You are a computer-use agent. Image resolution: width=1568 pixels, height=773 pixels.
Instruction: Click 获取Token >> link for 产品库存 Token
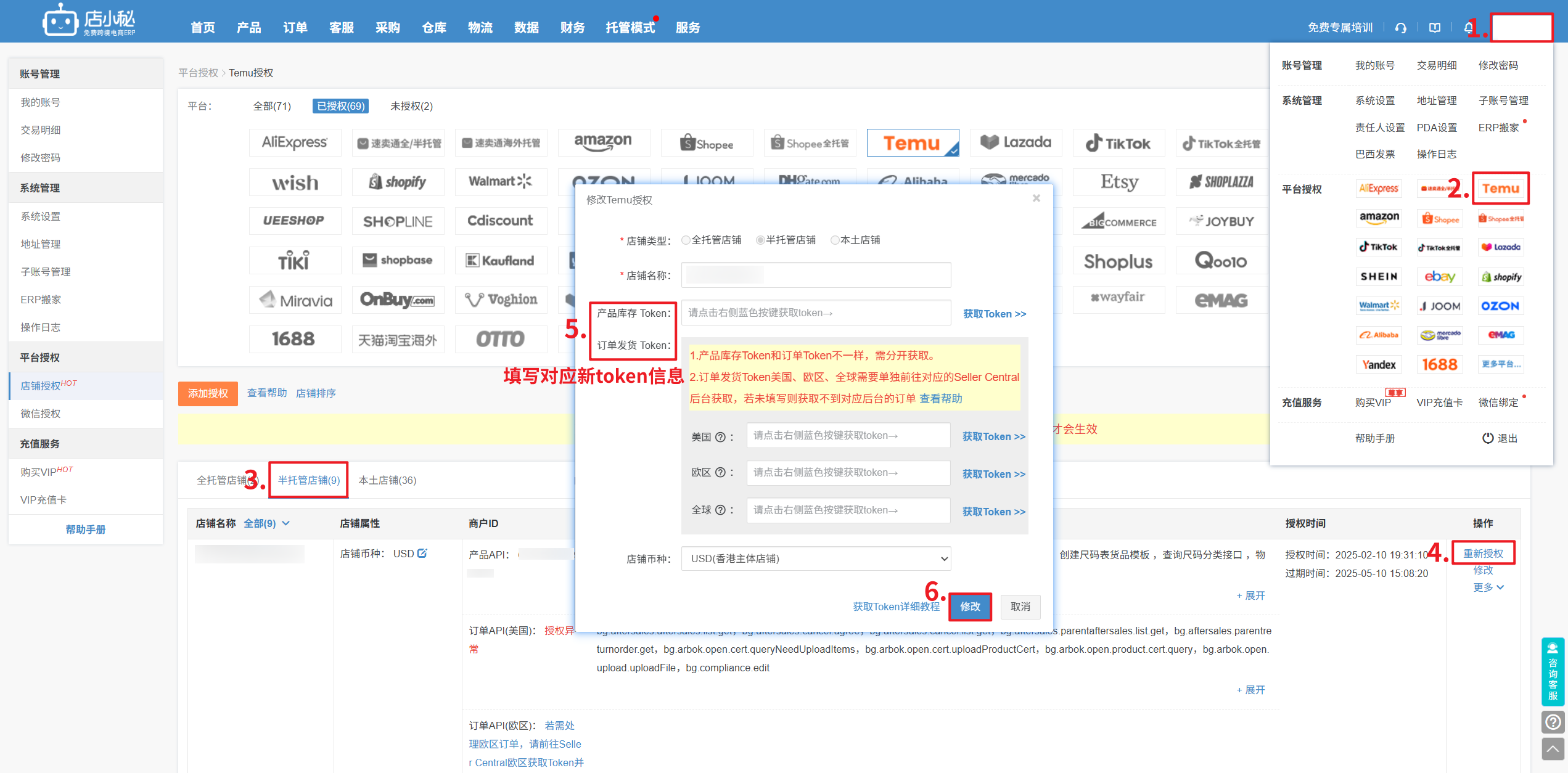coord(994,314)
